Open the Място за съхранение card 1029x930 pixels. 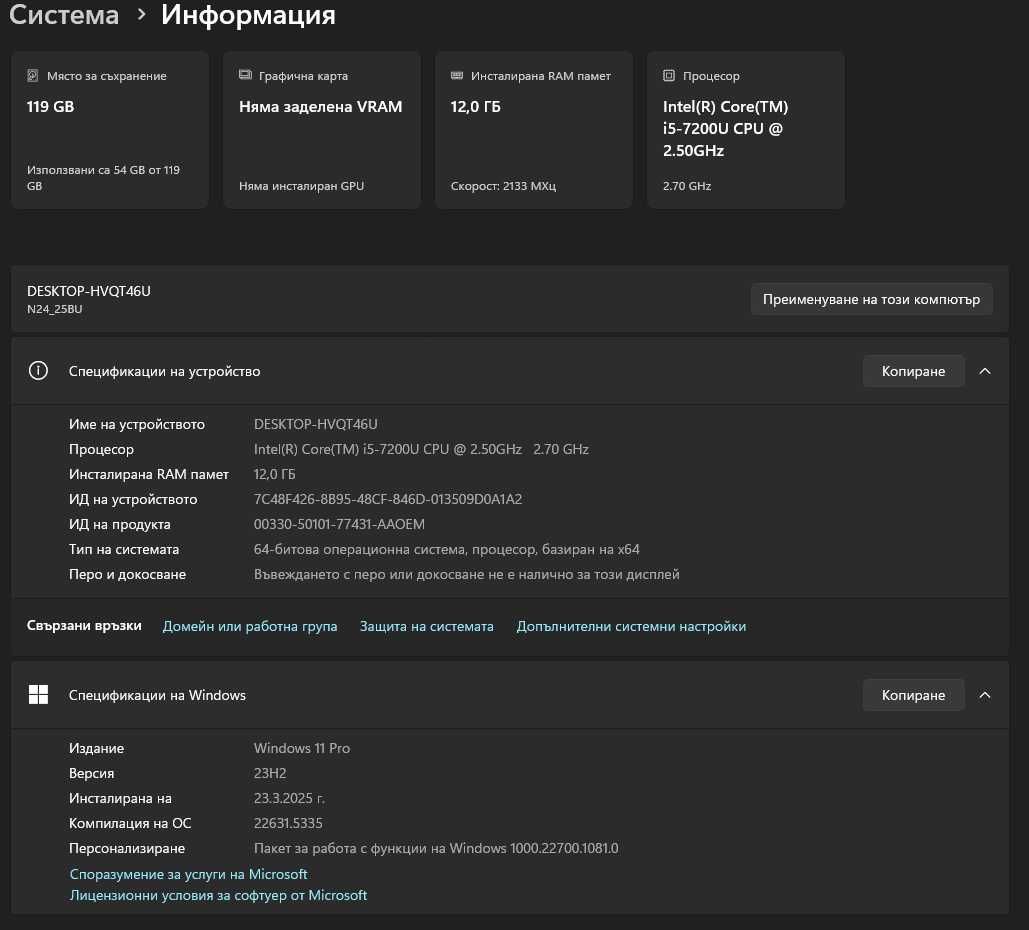[x=110, y=130]
